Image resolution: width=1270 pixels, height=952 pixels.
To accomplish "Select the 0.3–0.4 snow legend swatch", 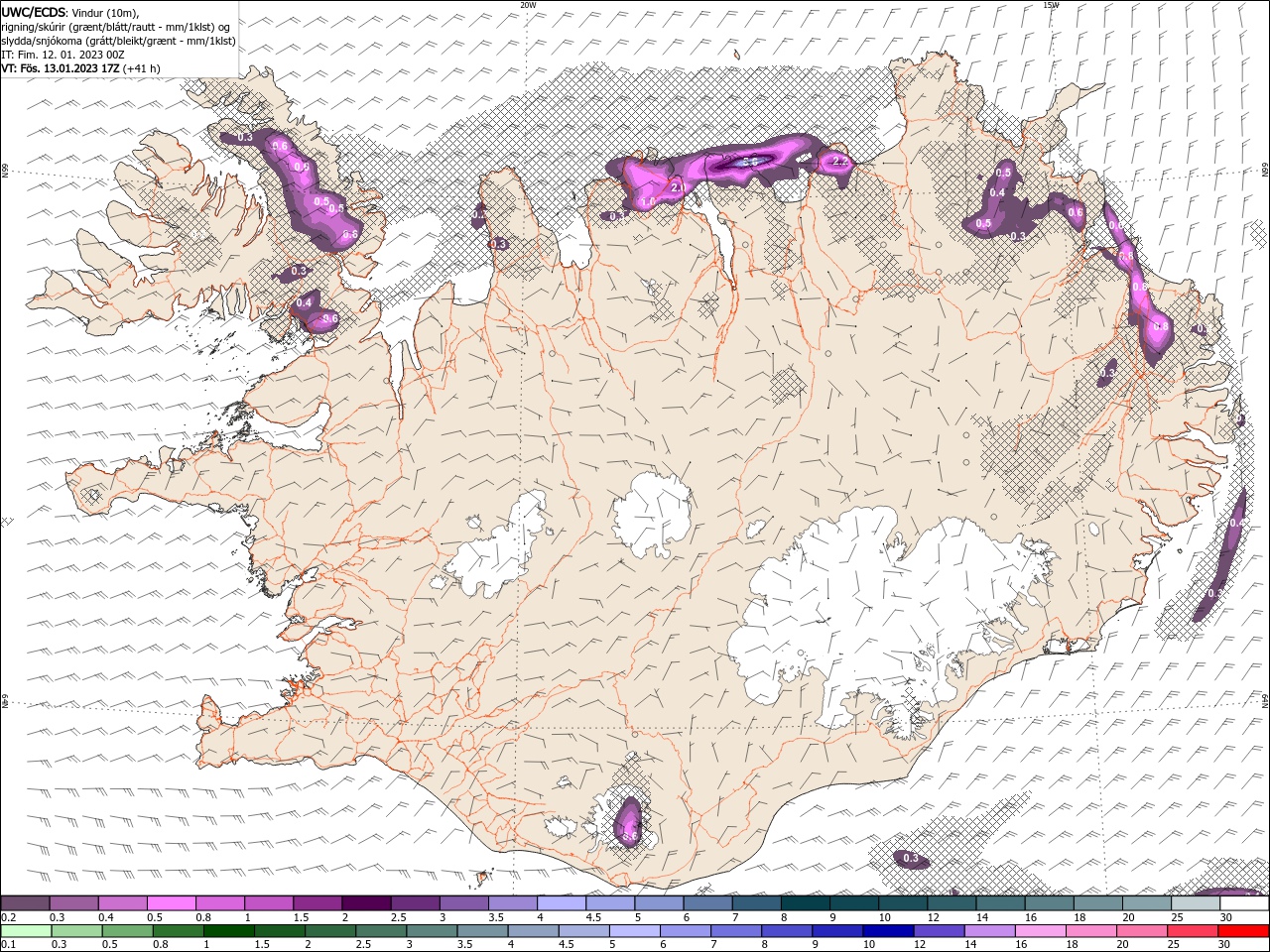I will (73, 903).
